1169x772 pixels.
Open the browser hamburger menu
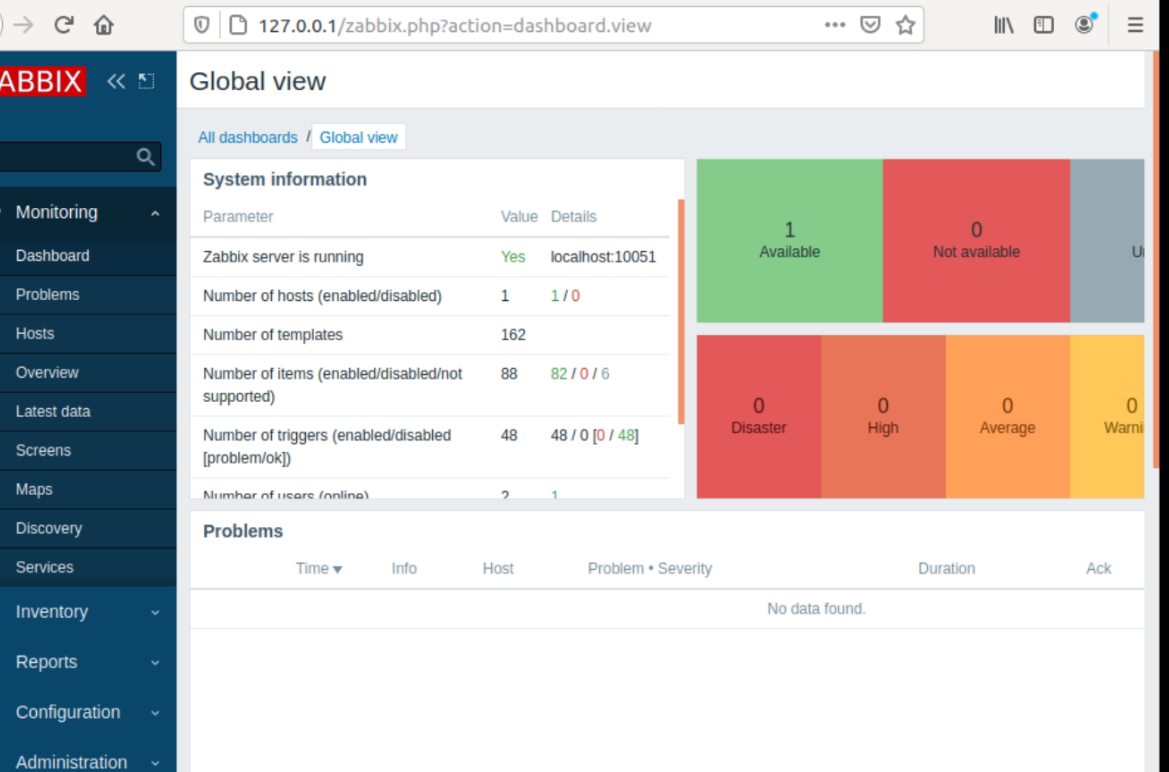(x=1135, y=24)
